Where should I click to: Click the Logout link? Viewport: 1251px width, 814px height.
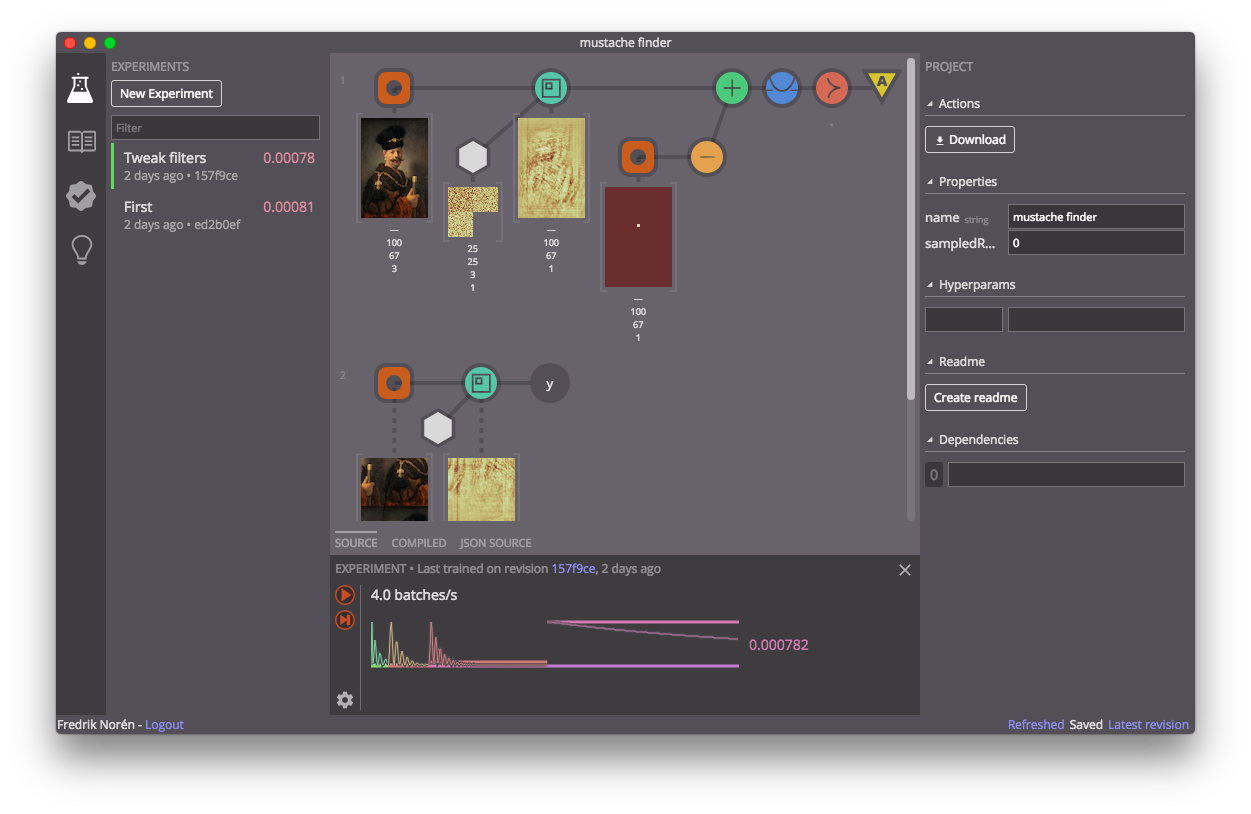click(x=164, y=725)
